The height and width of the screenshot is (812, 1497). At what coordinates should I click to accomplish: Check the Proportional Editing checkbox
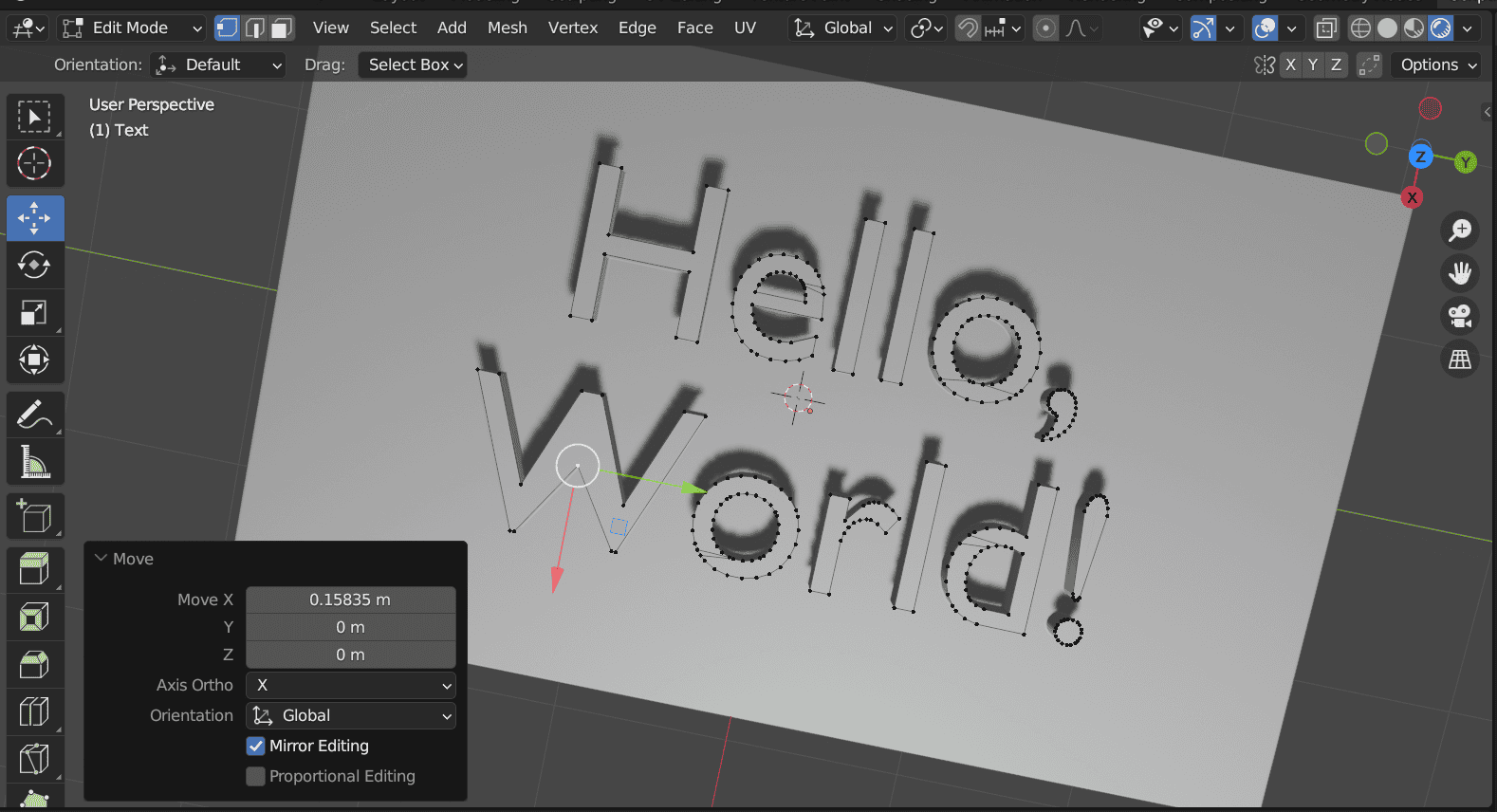point(256,776)
